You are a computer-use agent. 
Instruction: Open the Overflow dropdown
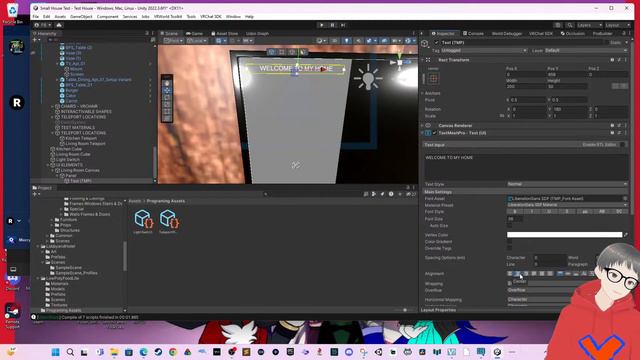coord(541,290)
